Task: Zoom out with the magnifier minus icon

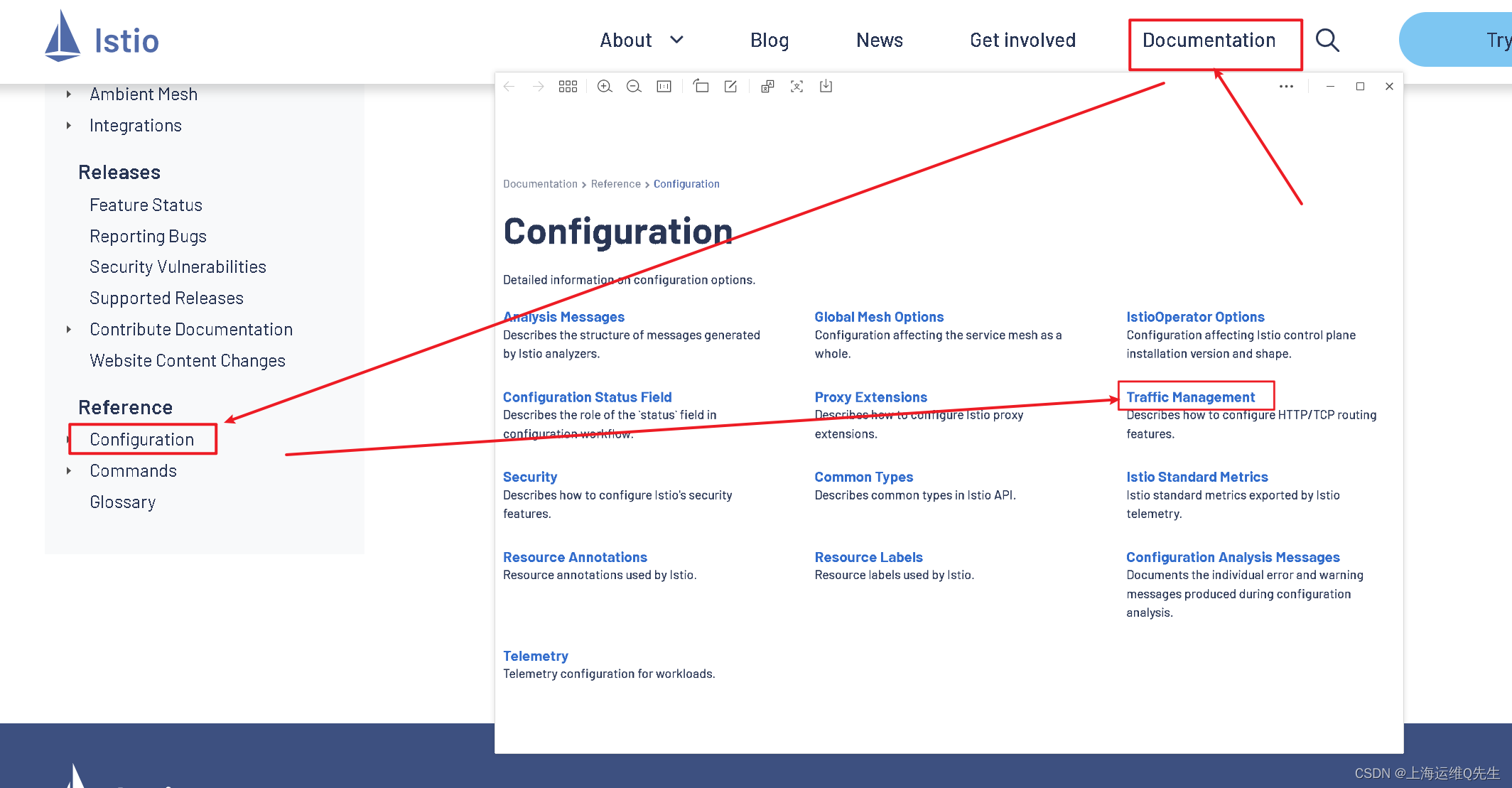Action: click(634, 87)
